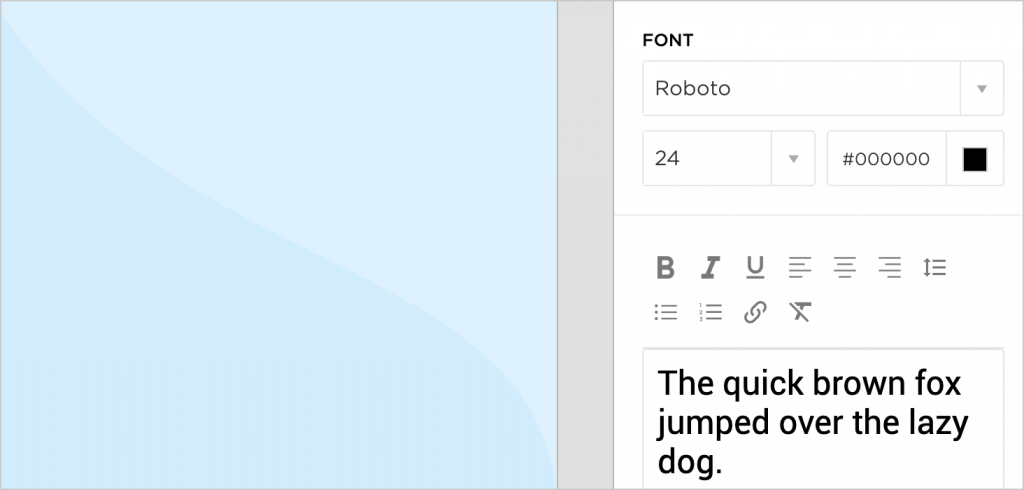Open the font family dropdown arrow

[x=982, y=88]
